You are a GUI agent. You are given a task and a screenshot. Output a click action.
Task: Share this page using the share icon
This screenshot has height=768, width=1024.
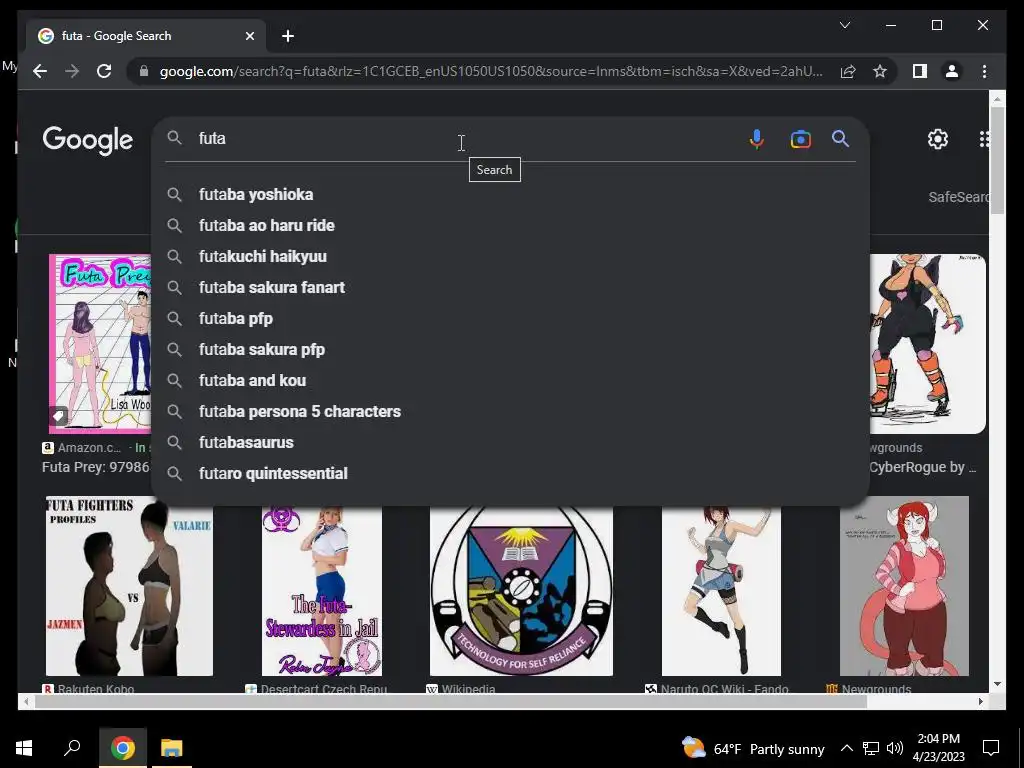point(848,71)
